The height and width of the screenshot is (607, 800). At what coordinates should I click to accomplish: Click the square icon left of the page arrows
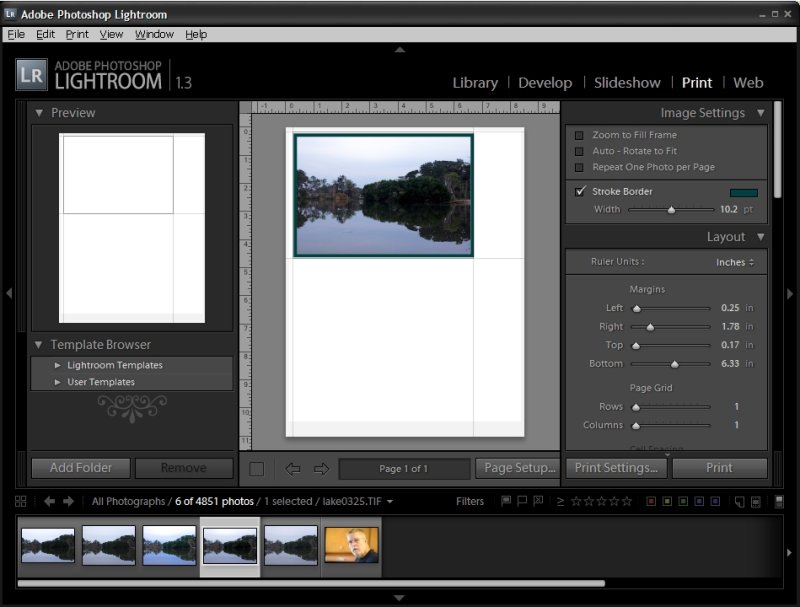tap(257, 469)
